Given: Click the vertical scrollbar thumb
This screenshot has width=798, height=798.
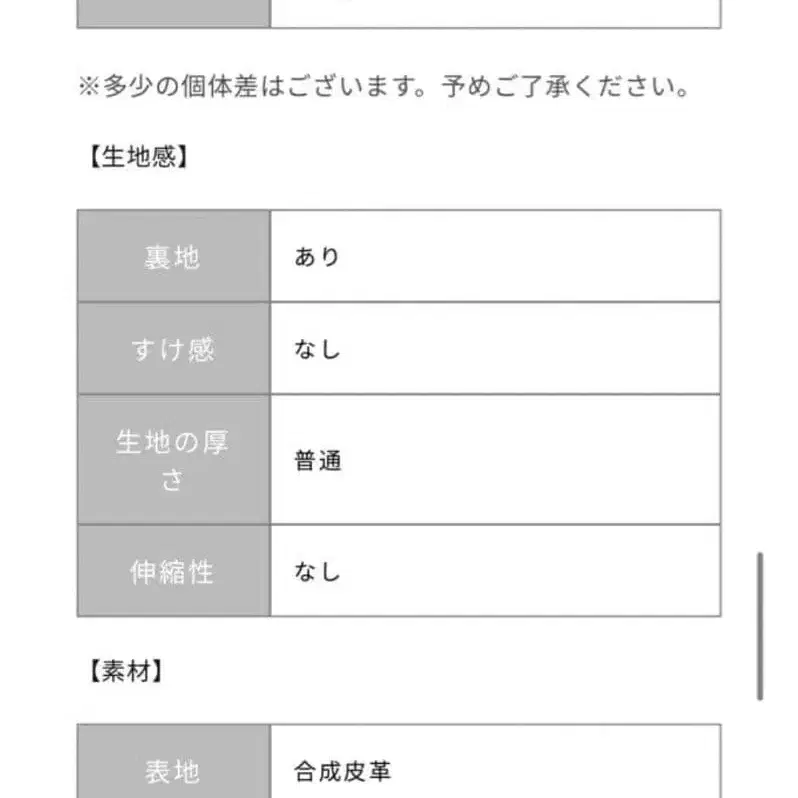Looking at the screenshot, I should point(760,625).
